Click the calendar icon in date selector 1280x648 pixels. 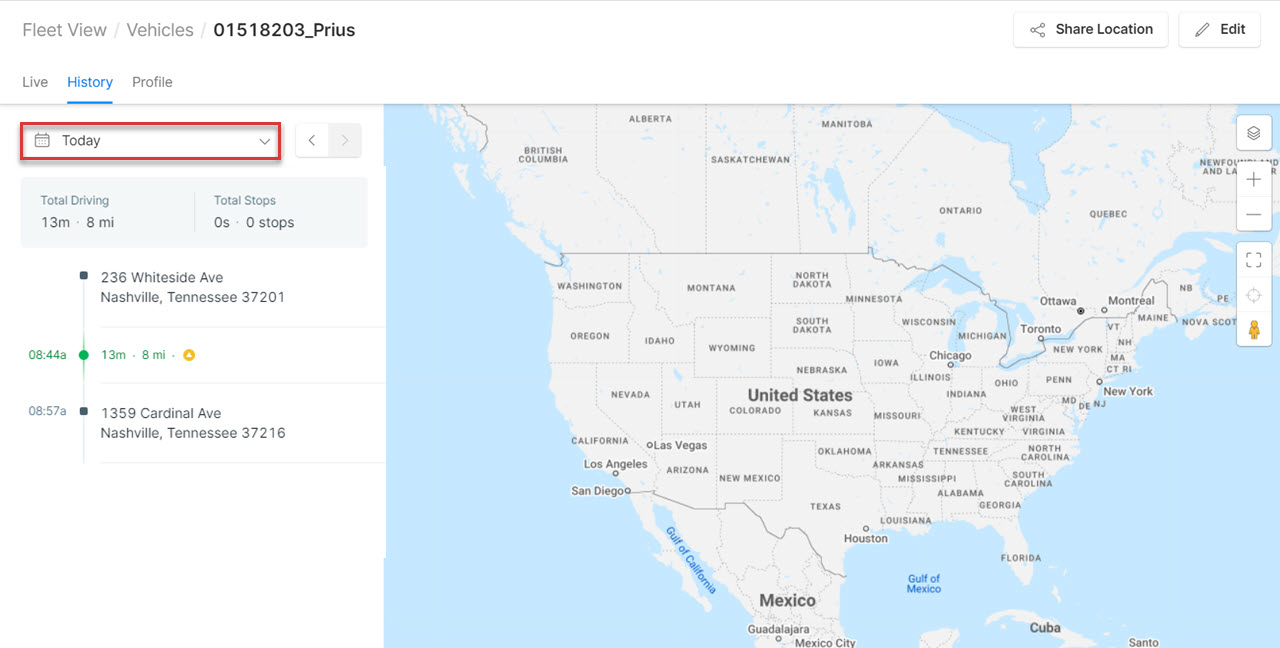[x=42, y=141]
